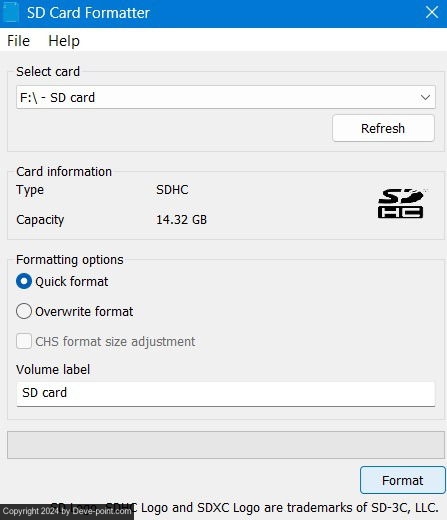447x520 pixels.
Task: Click the Quick format label text
Action: [x=72, y=282]
